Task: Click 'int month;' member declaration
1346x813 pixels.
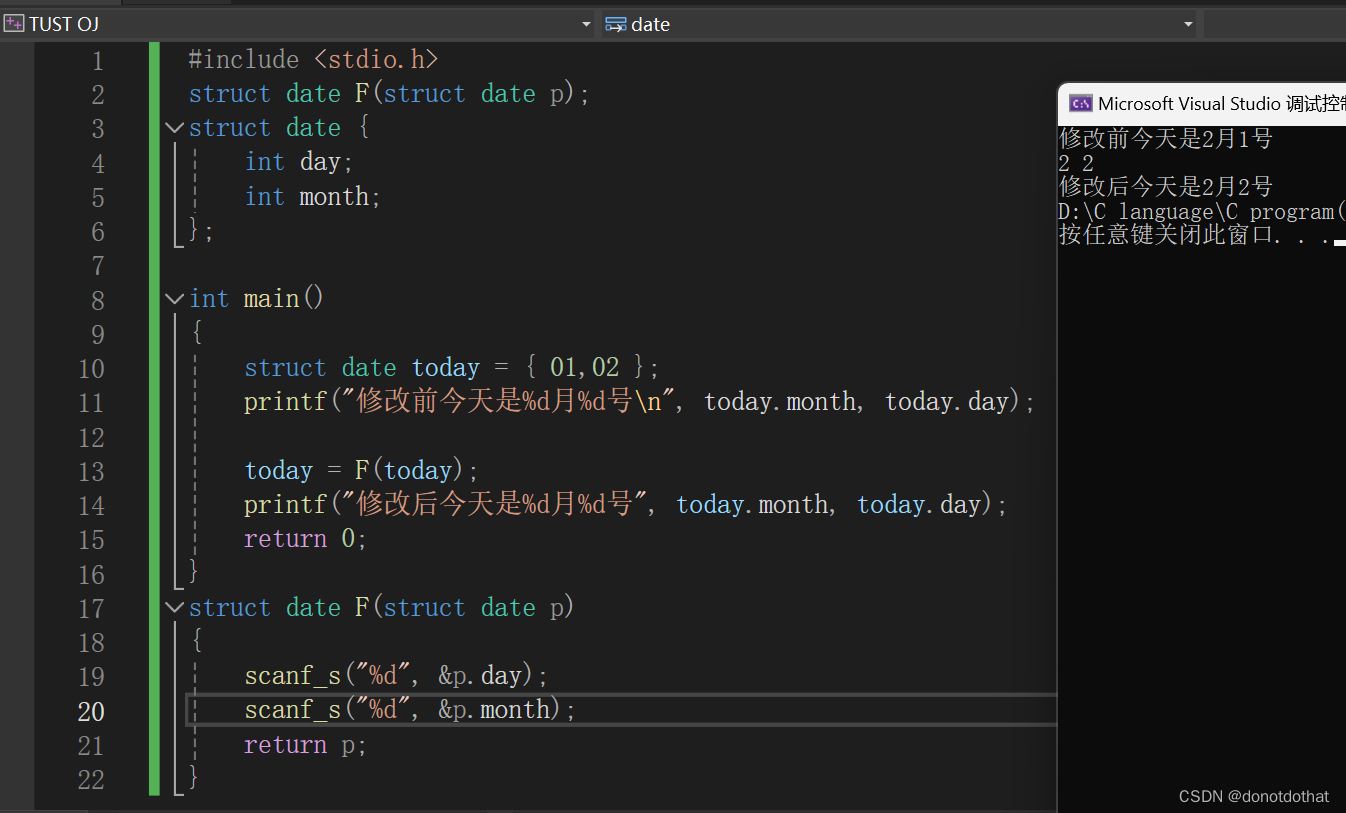Action: pyautogui.click(x=313, y=197)
